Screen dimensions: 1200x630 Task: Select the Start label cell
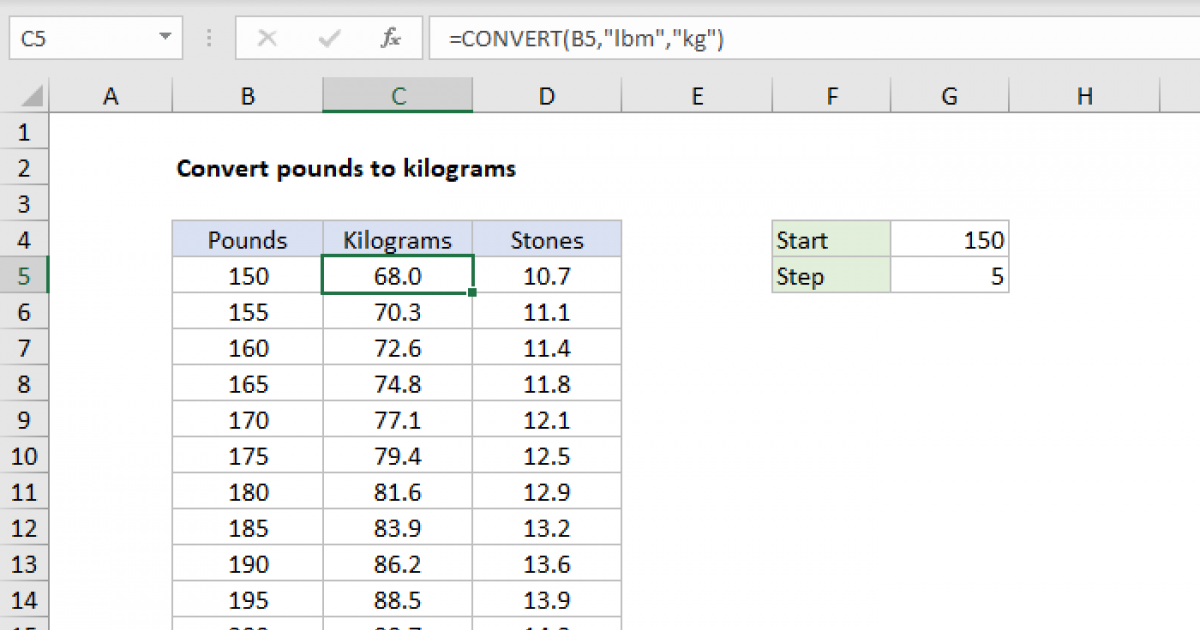pos(831,239)
